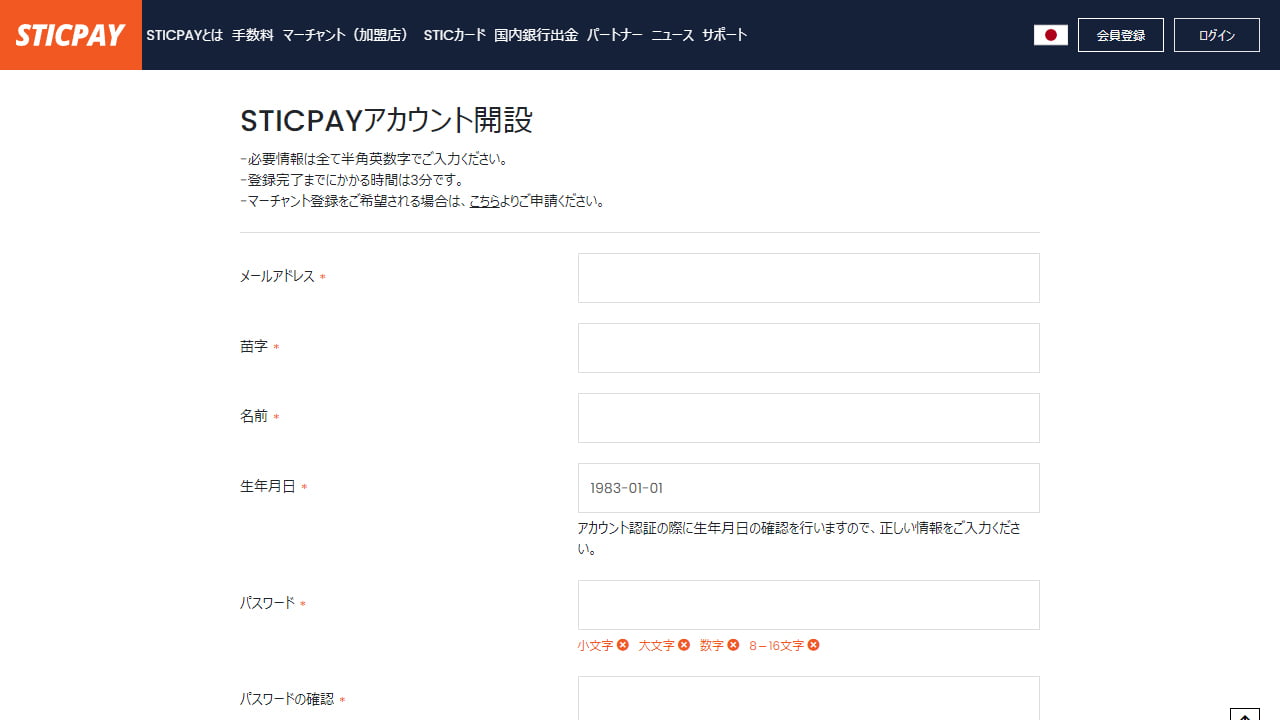This screenshot has width=1280, height=720.
Task: Click the ログイン button
Action: [x=1217, y=35]
